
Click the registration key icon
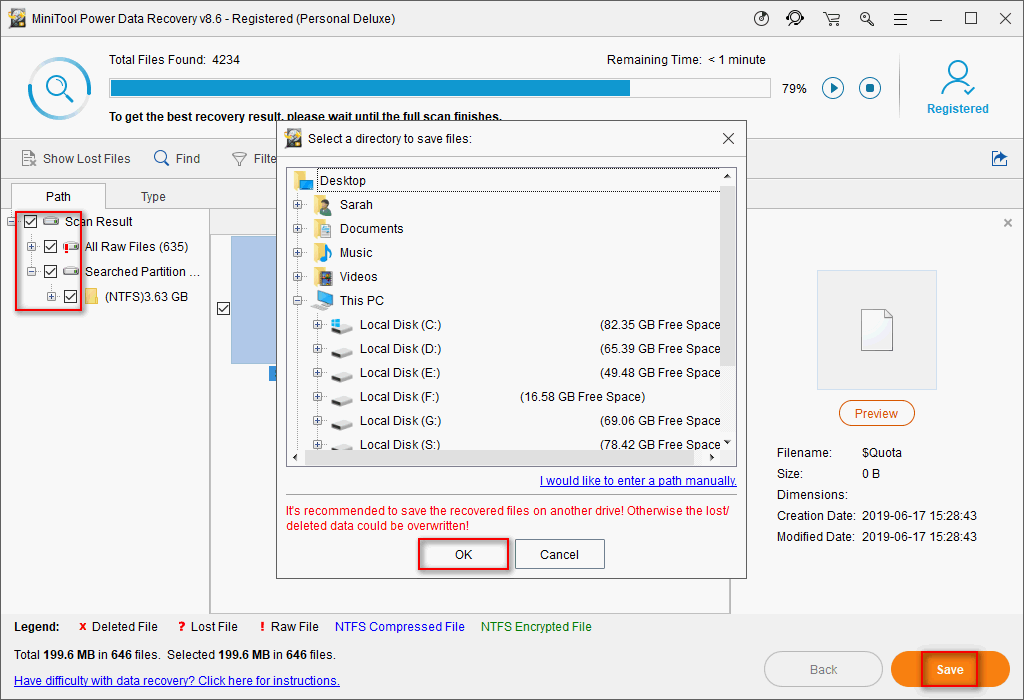point(866,19)
